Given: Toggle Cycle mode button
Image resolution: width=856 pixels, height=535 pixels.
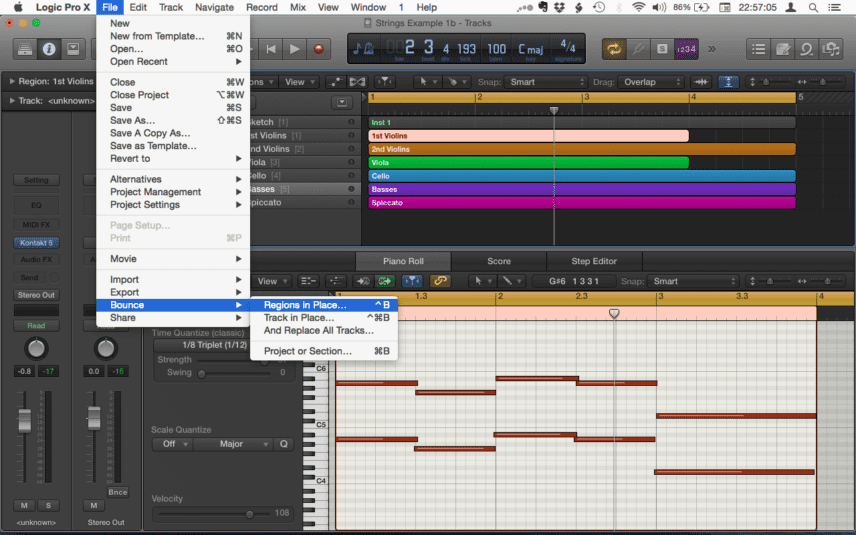Looking at the screenshot, I should 614,49.
